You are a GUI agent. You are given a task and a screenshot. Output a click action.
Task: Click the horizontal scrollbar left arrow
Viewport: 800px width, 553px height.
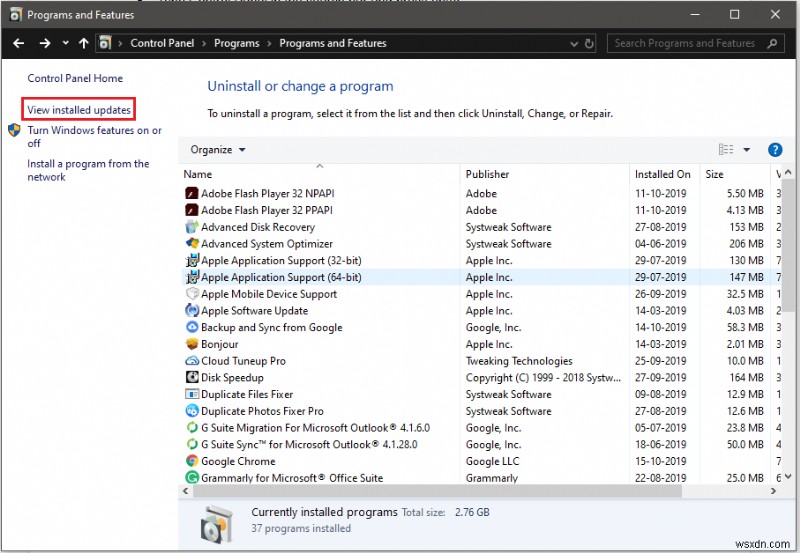point(186,491)
